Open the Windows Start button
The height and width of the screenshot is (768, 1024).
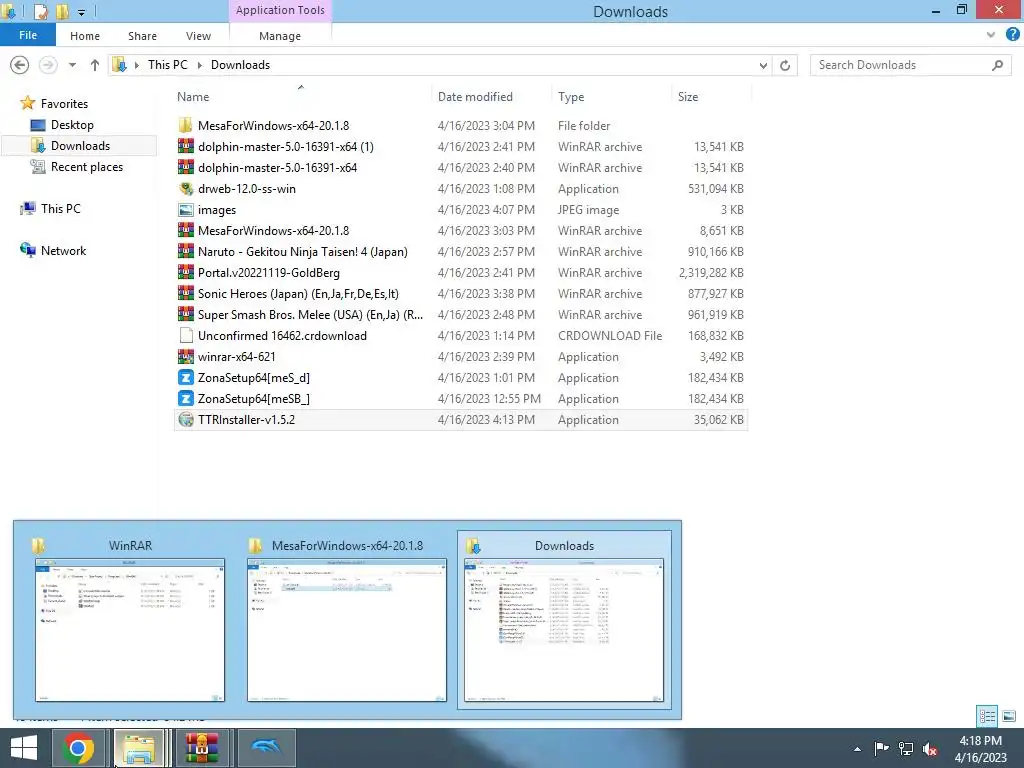24,748
